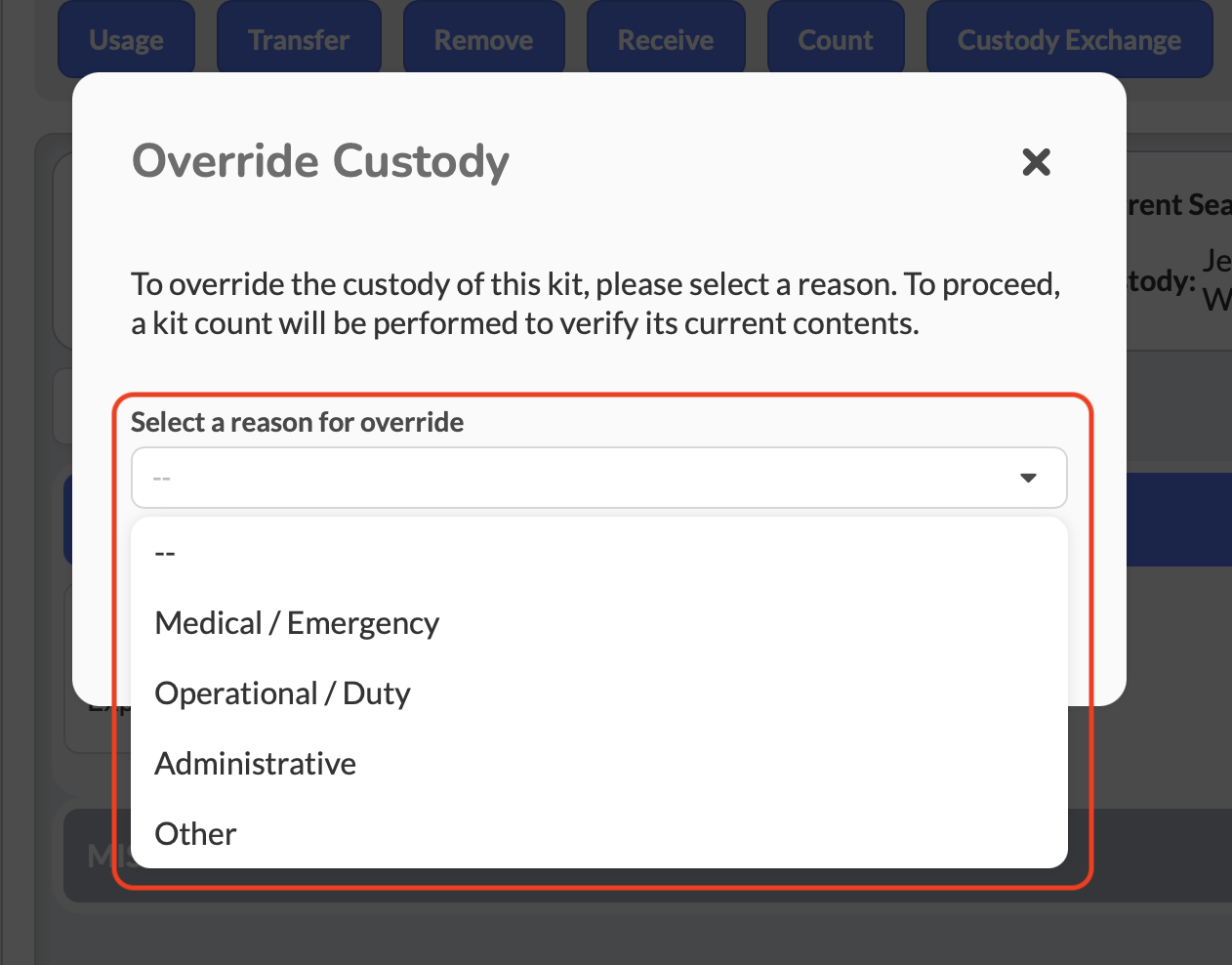Screen dimensions: 1232x965
Task: Click the "Select a reason for override" label
Action: point(297,422)
